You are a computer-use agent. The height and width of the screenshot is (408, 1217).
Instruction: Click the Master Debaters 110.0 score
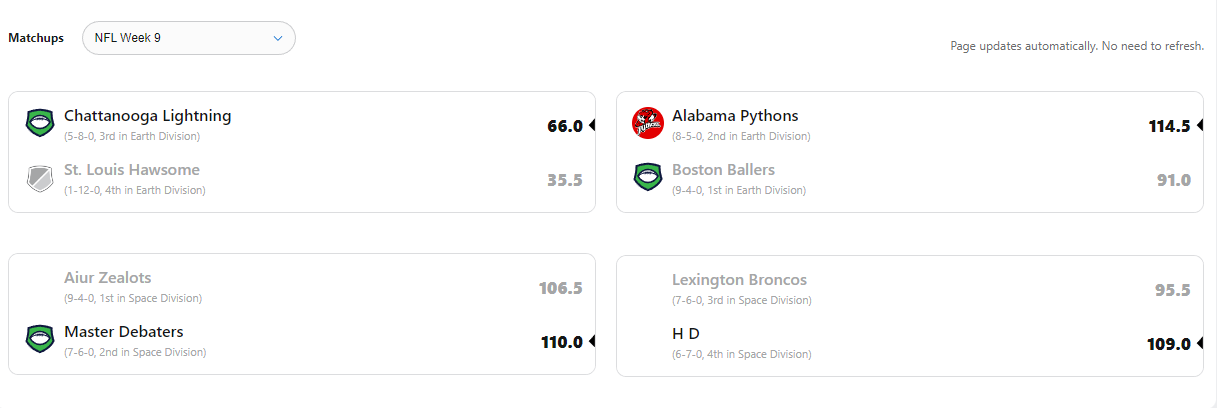561,342
